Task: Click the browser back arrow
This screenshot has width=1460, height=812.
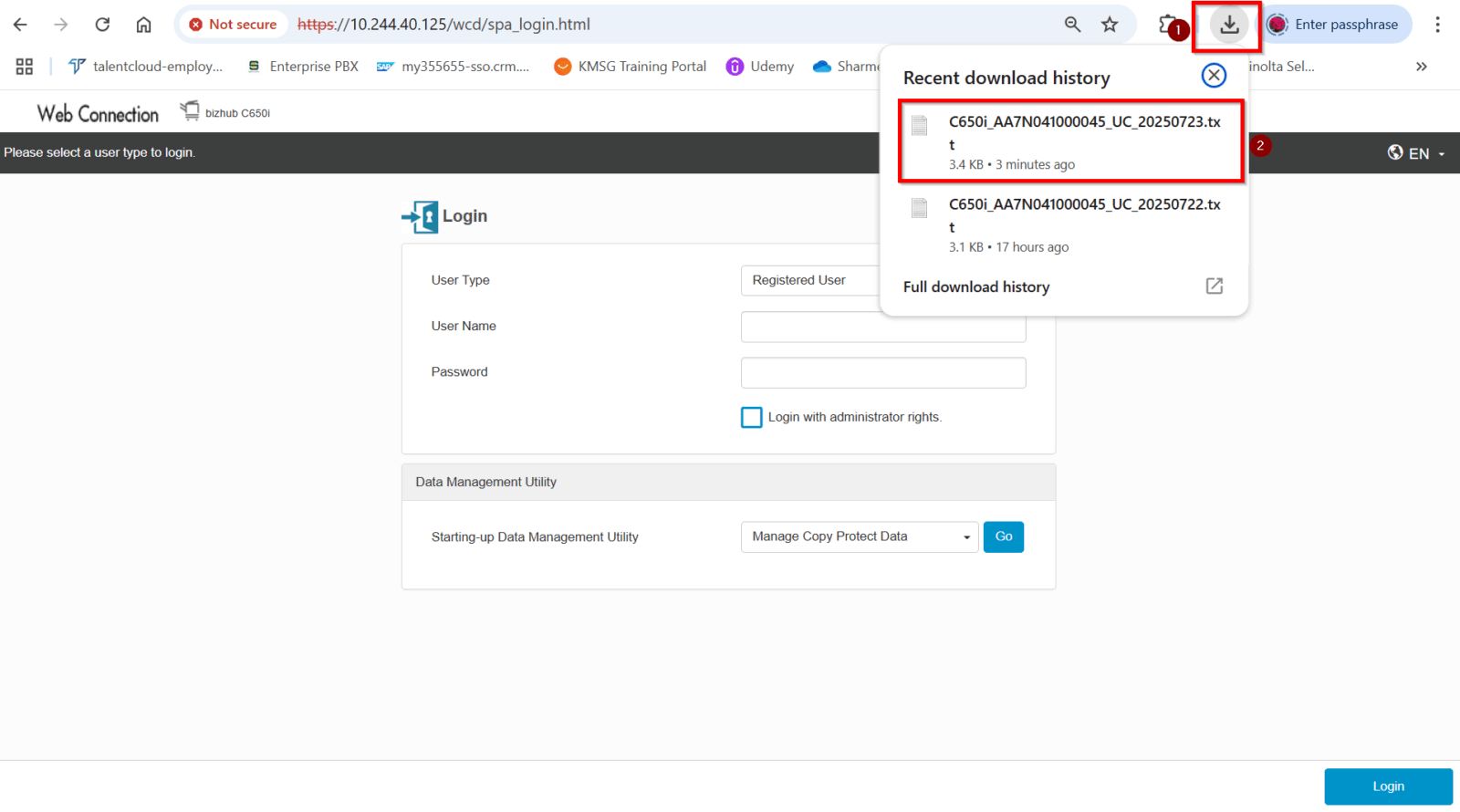Action: (20, 25)
